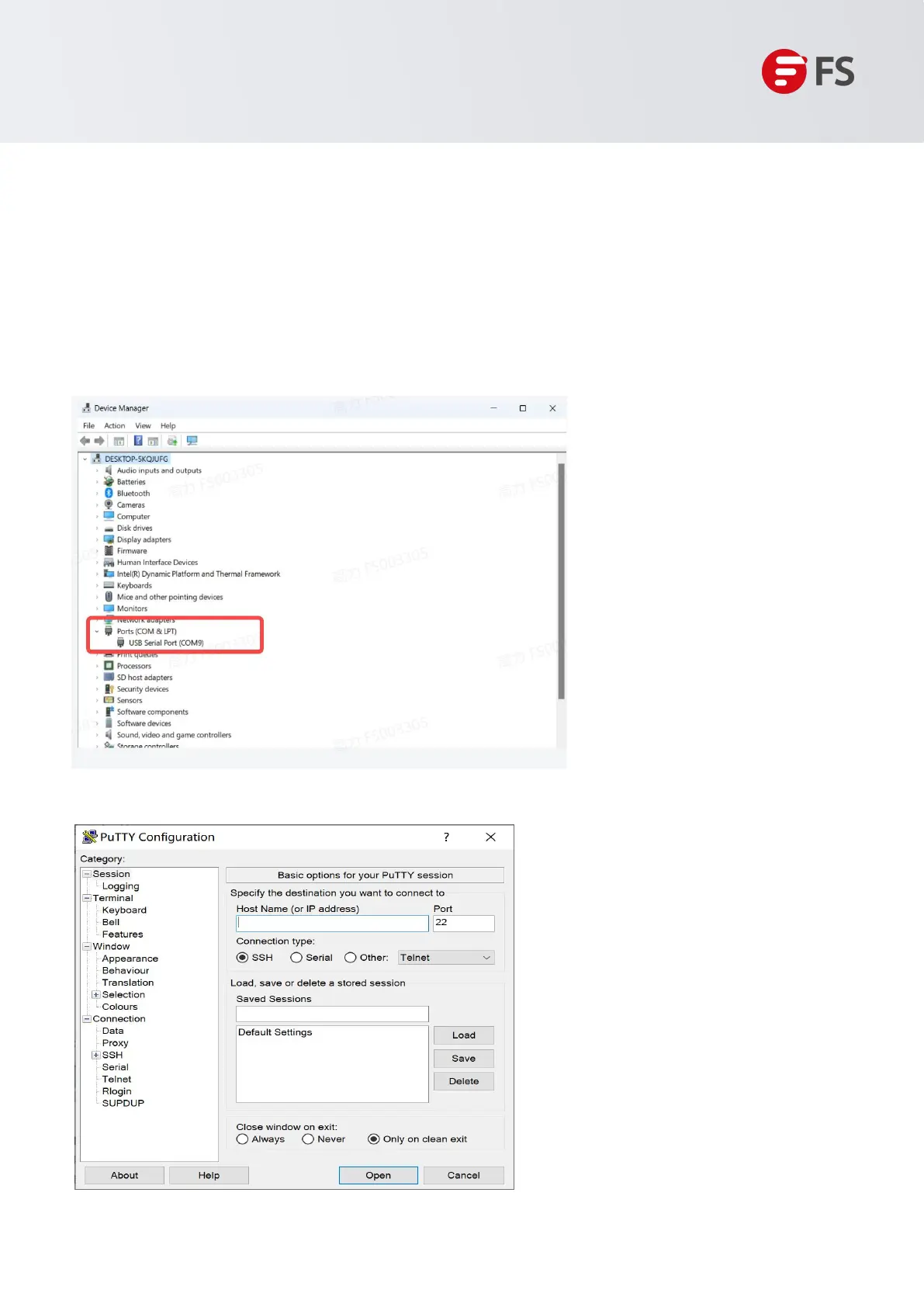The width and height of the screenshot is (924, 1307).
Task: Expand the SSH node in PuTTY category tree
Action: (x=95, y=1056)
